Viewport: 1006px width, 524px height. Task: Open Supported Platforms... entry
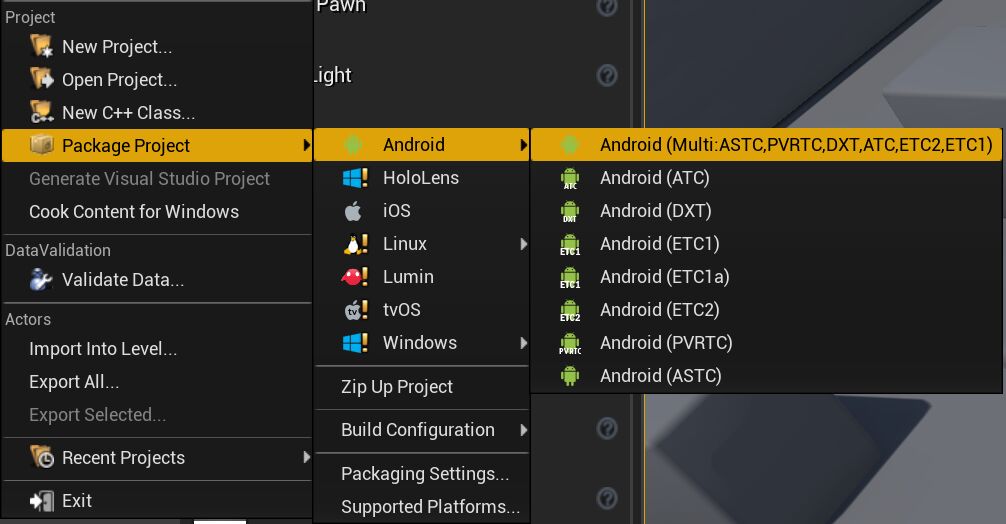430,507
